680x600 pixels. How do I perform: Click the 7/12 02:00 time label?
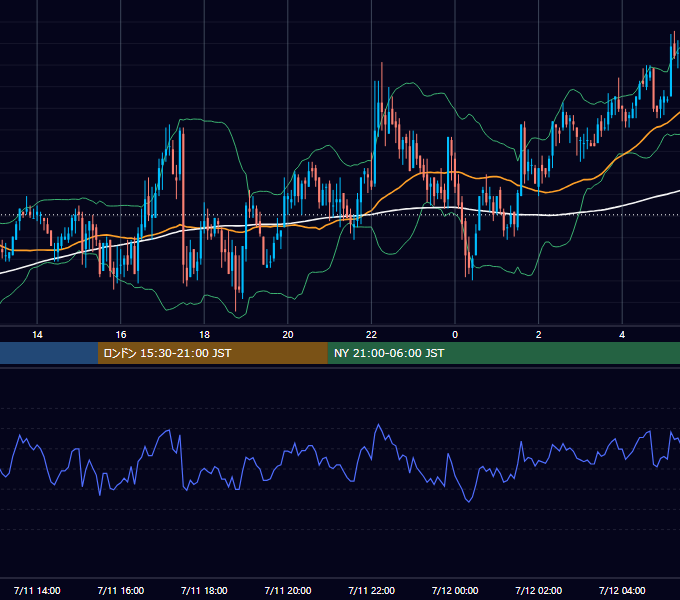[x=539, y=590]
